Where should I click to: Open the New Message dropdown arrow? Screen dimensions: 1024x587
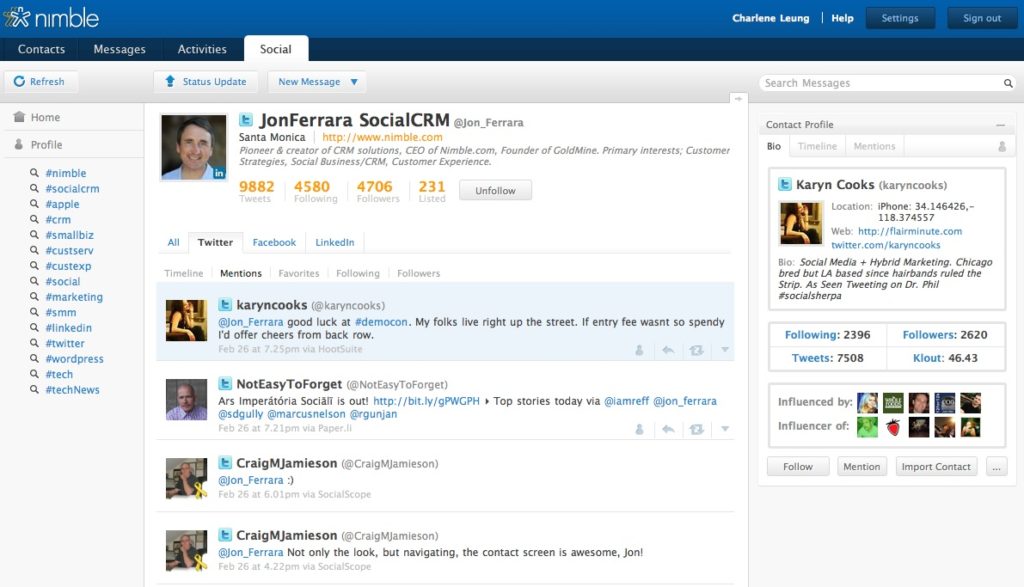click(353, 82)
